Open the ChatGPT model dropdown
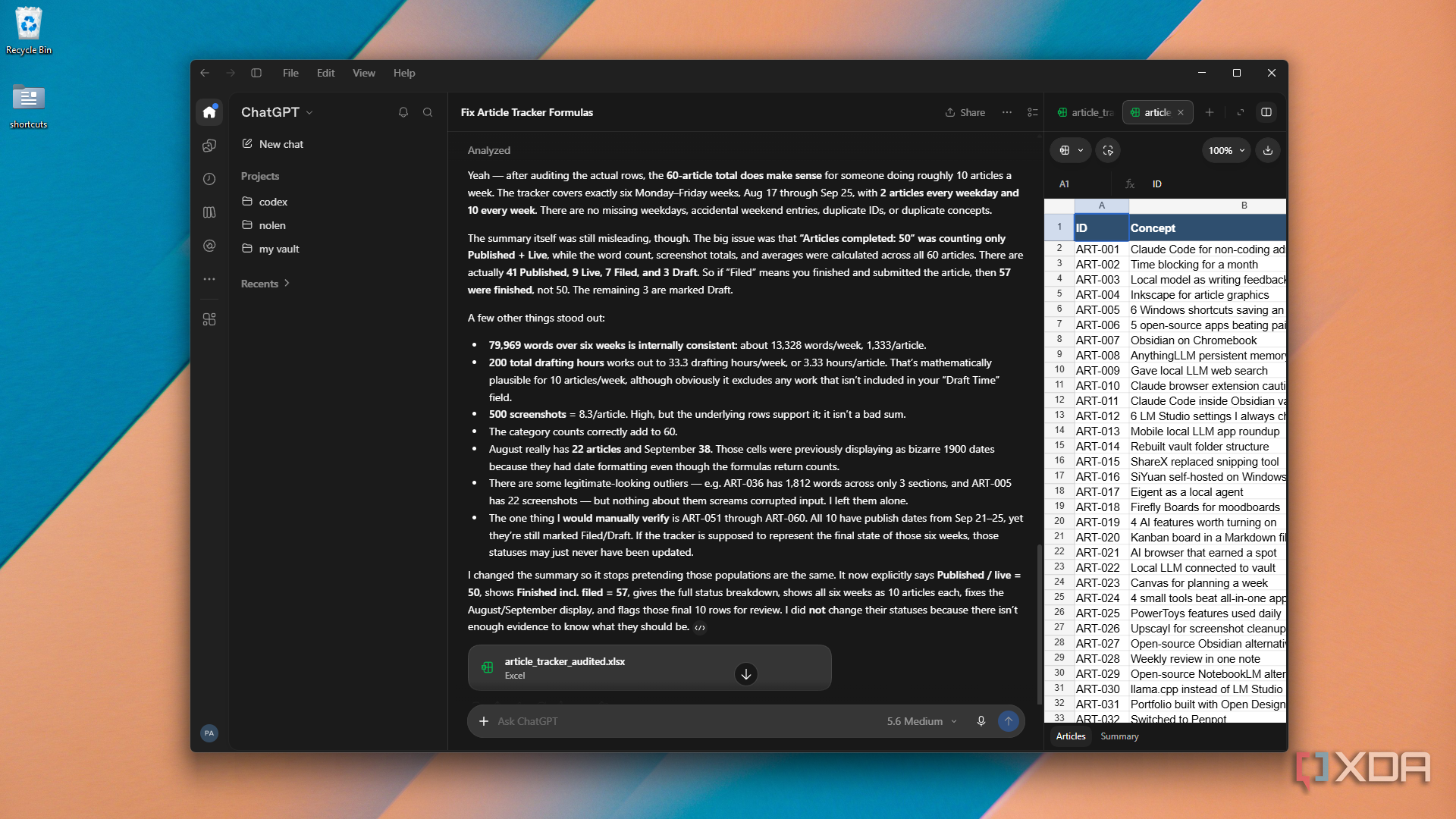The width and height of the screenshot is (1456, 819). (x=277, y=112)
